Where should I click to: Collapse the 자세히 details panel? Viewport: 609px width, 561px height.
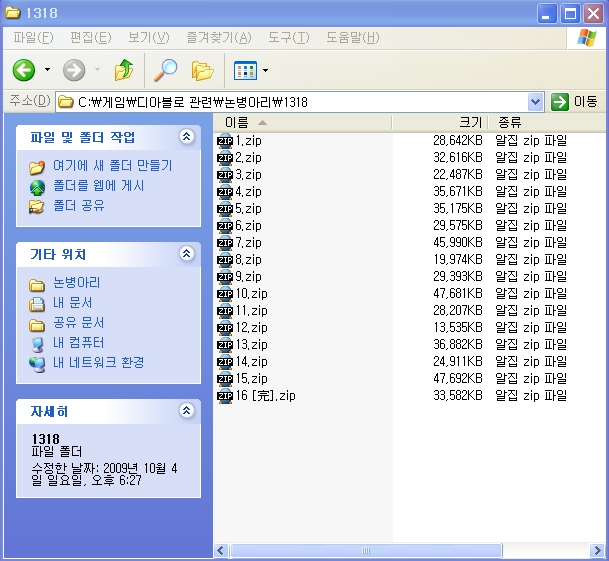(185, 411)
